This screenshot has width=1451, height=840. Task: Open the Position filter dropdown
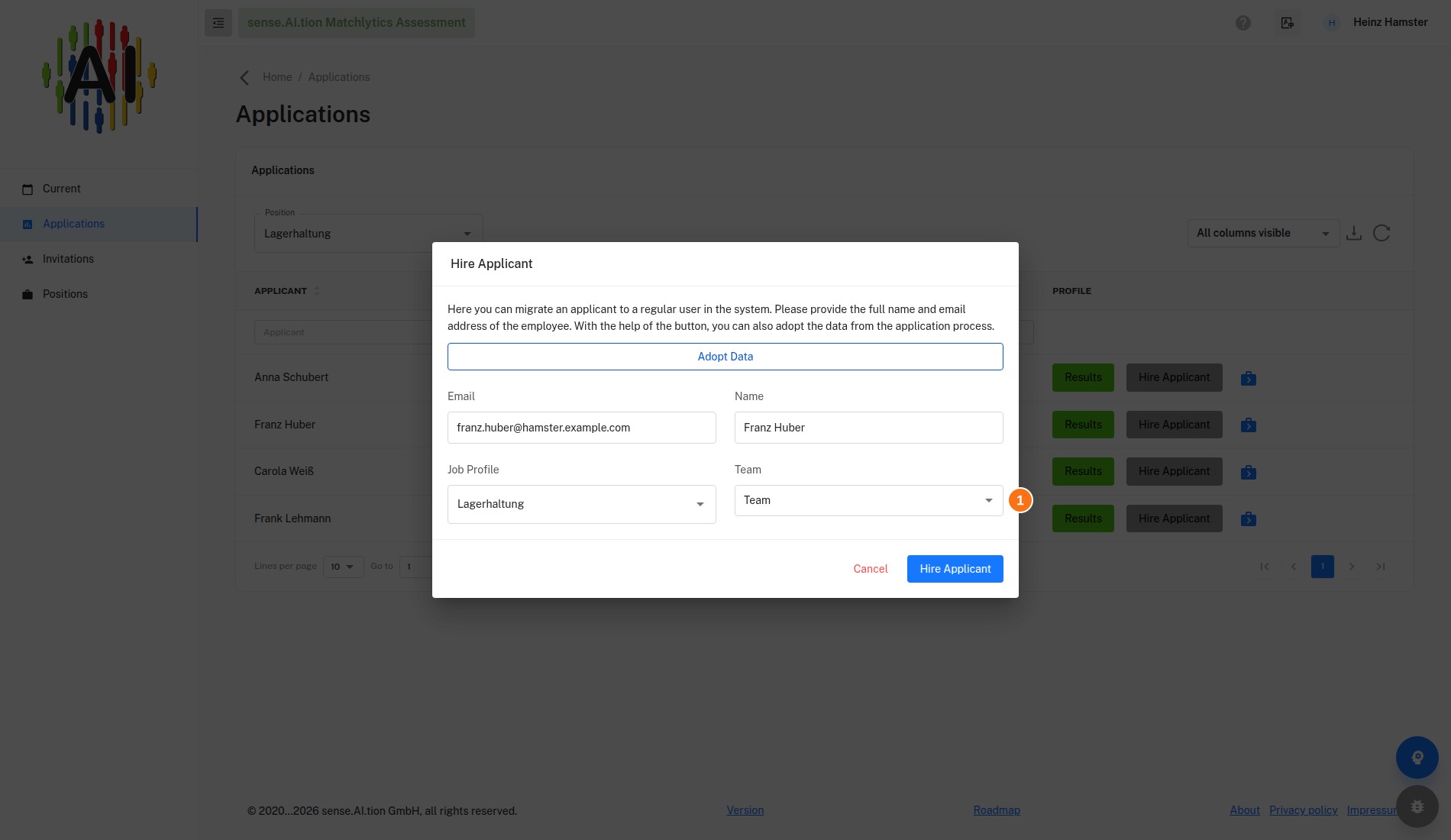[x=369, y=234]
